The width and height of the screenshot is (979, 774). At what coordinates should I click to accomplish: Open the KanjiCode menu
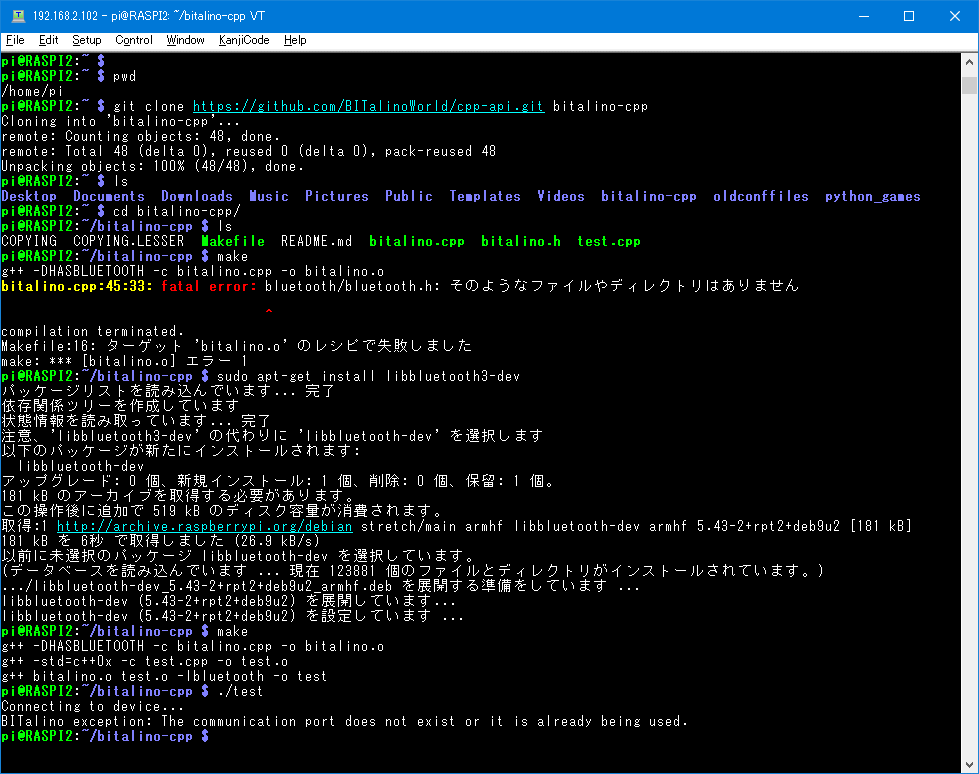coord(244,40)
